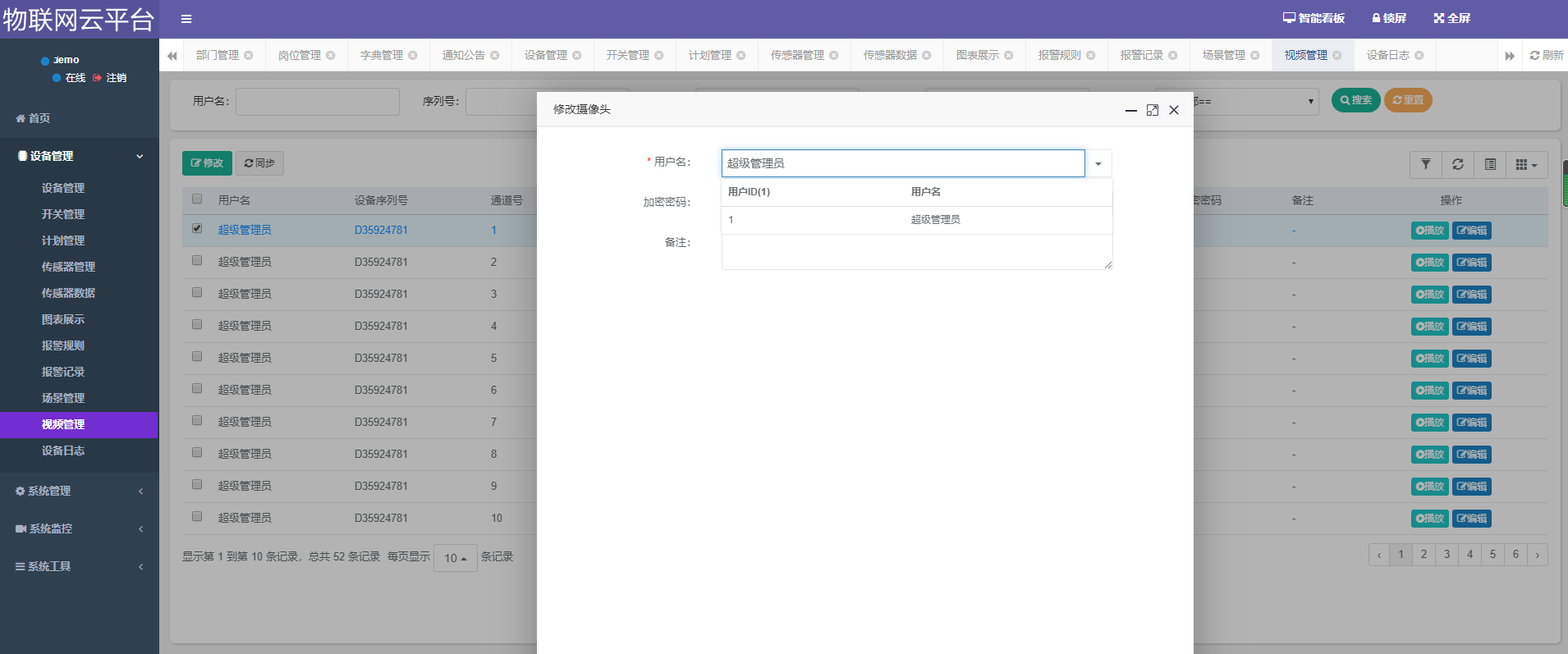Click the table refresh icon in toolbar

point(1458,164)
